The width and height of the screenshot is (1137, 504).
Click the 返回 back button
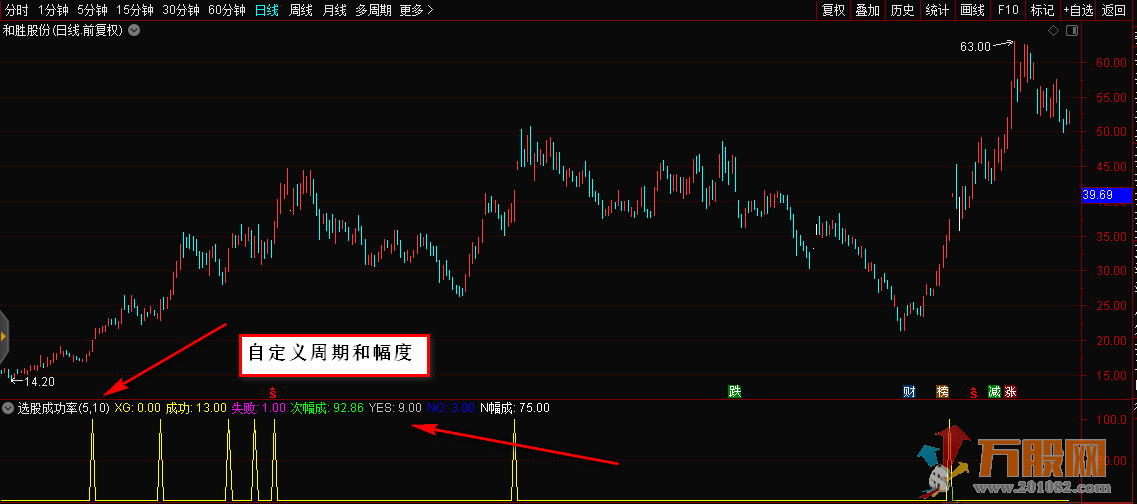(1114, 10)
